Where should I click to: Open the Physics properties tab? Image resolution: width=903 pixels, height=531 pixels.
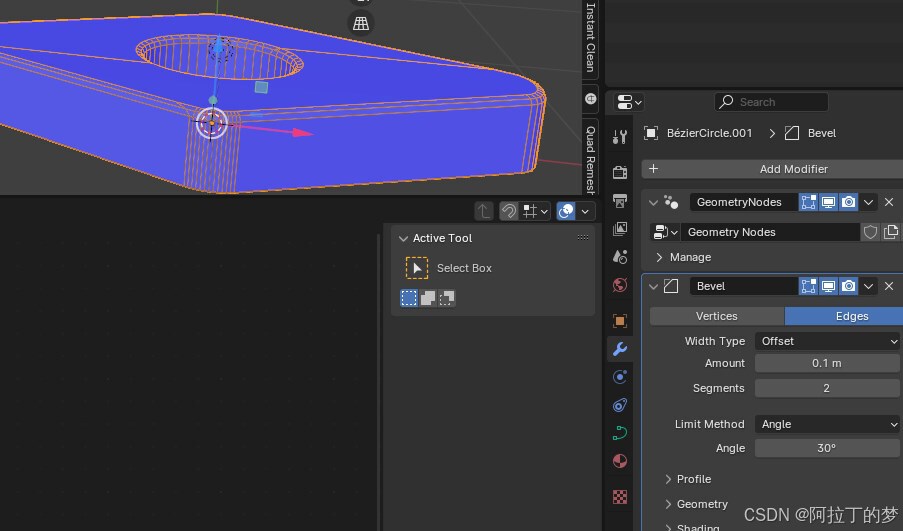(x=620, y=377)
